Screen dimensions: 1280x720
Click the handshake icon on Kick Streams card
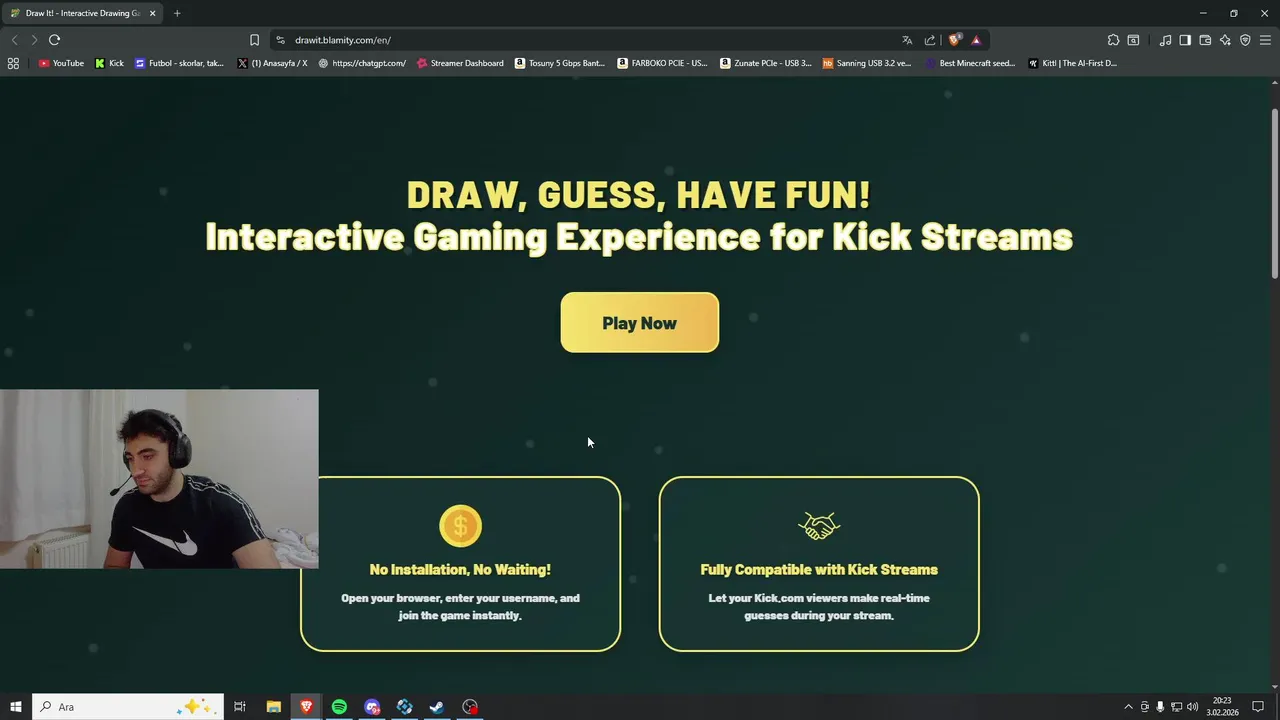(819, 526)
